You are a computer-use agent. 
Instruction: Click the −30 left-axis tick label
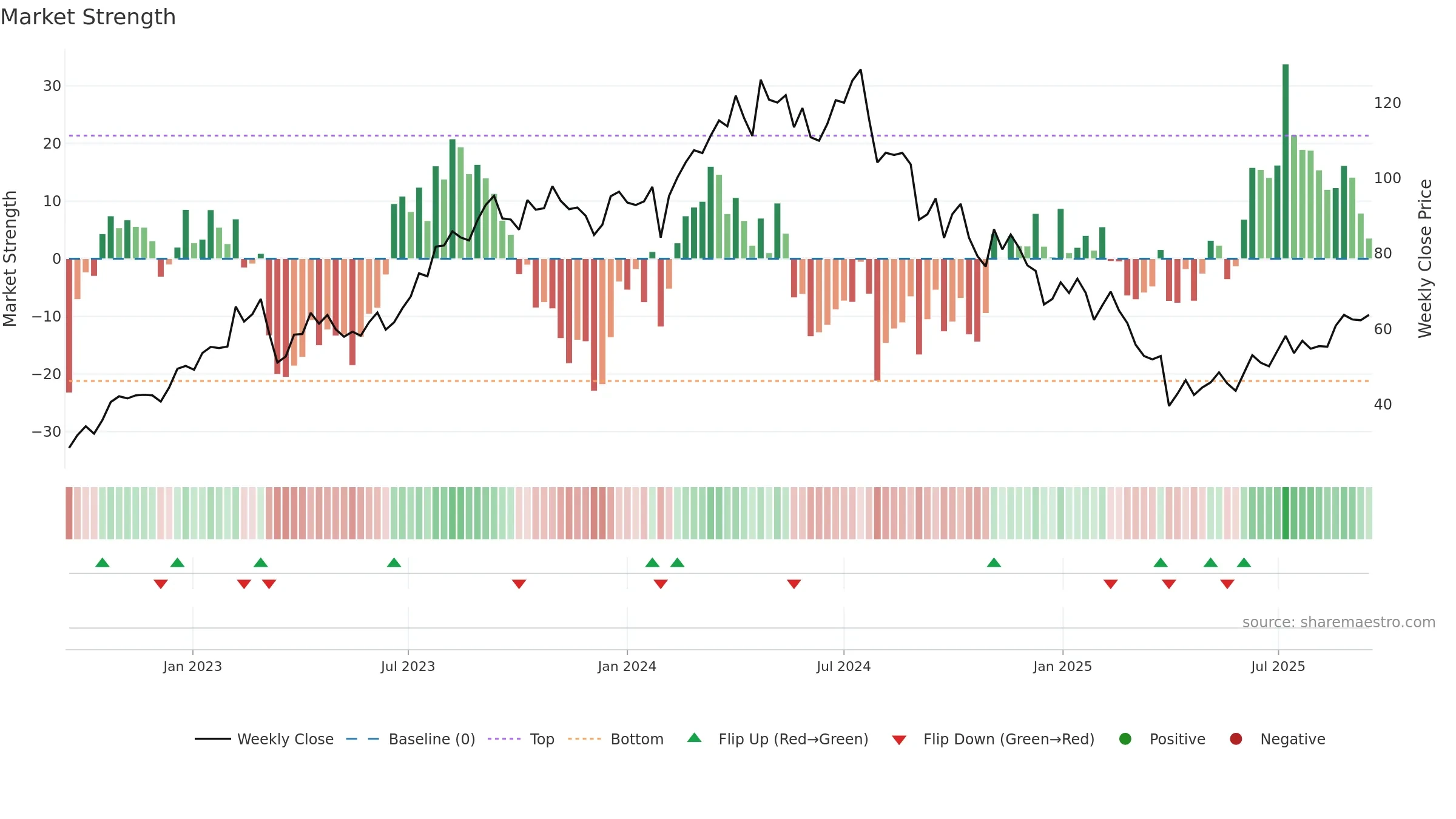[x=47, y=432]
